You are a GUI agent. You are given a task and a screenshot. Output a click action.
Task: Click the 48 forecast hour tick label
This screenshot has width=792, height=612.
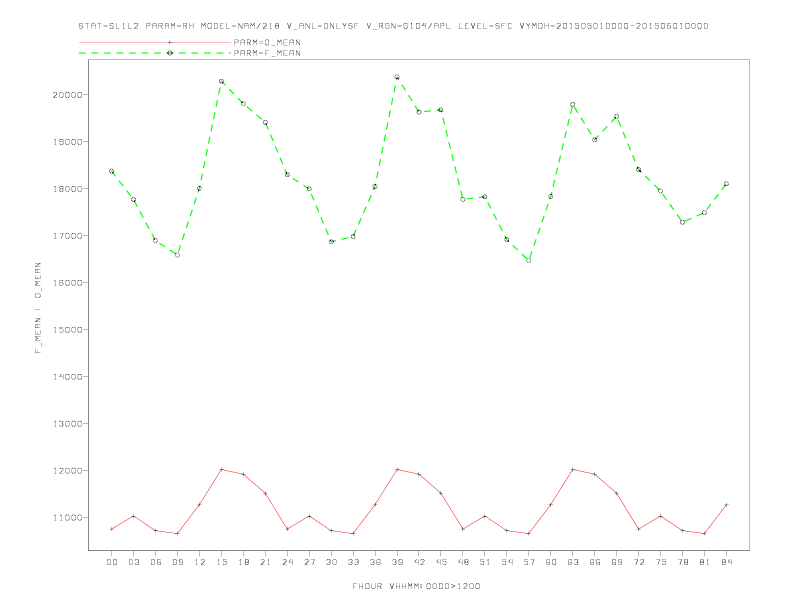pyautogui.click(x=463, y=562)
